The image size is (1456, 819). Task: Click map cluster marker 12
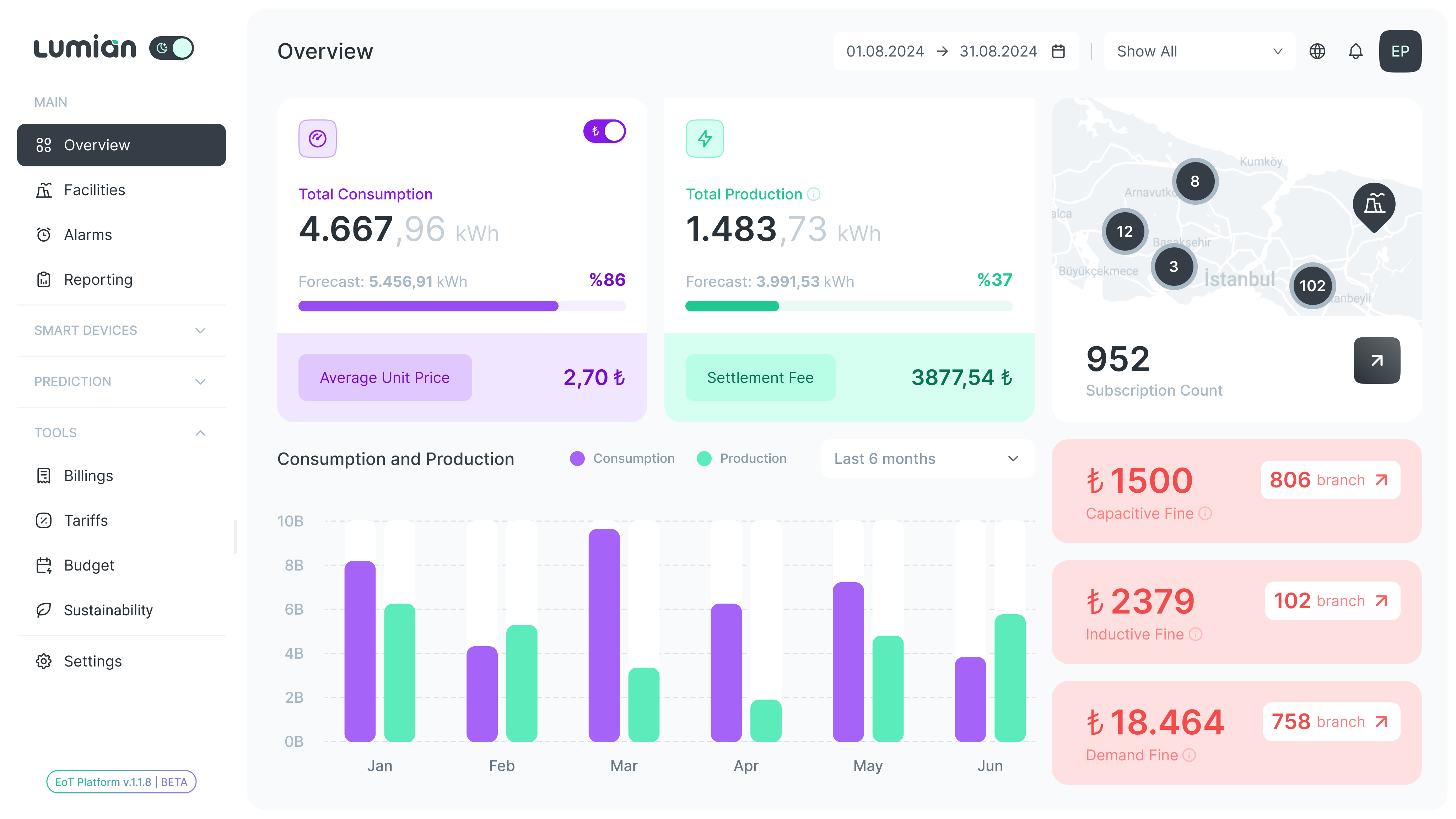tap(1125, 231)
